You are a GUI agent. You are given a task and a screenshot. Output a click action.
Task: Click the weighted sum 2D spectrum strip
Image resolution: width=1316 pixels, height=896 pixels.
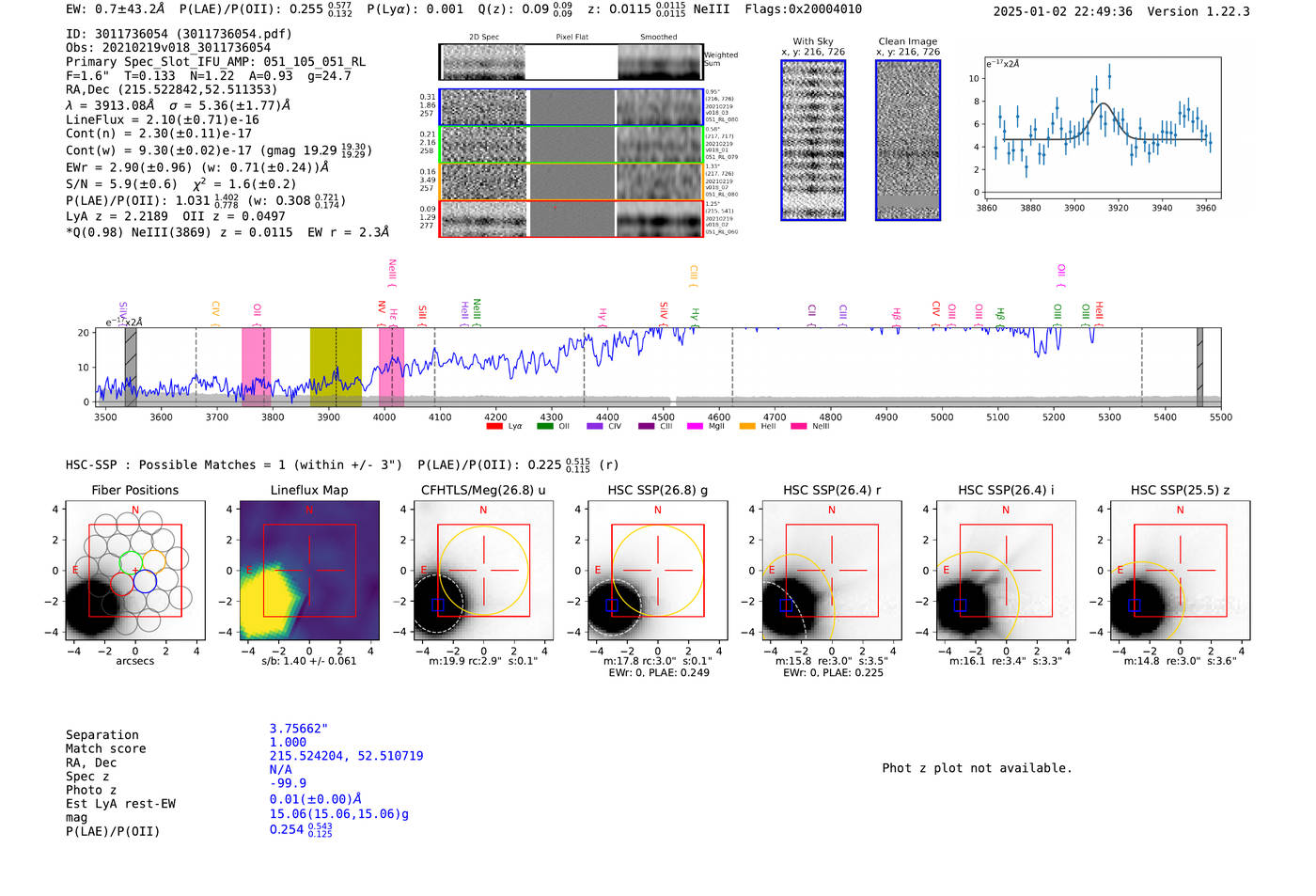point(572,62)
